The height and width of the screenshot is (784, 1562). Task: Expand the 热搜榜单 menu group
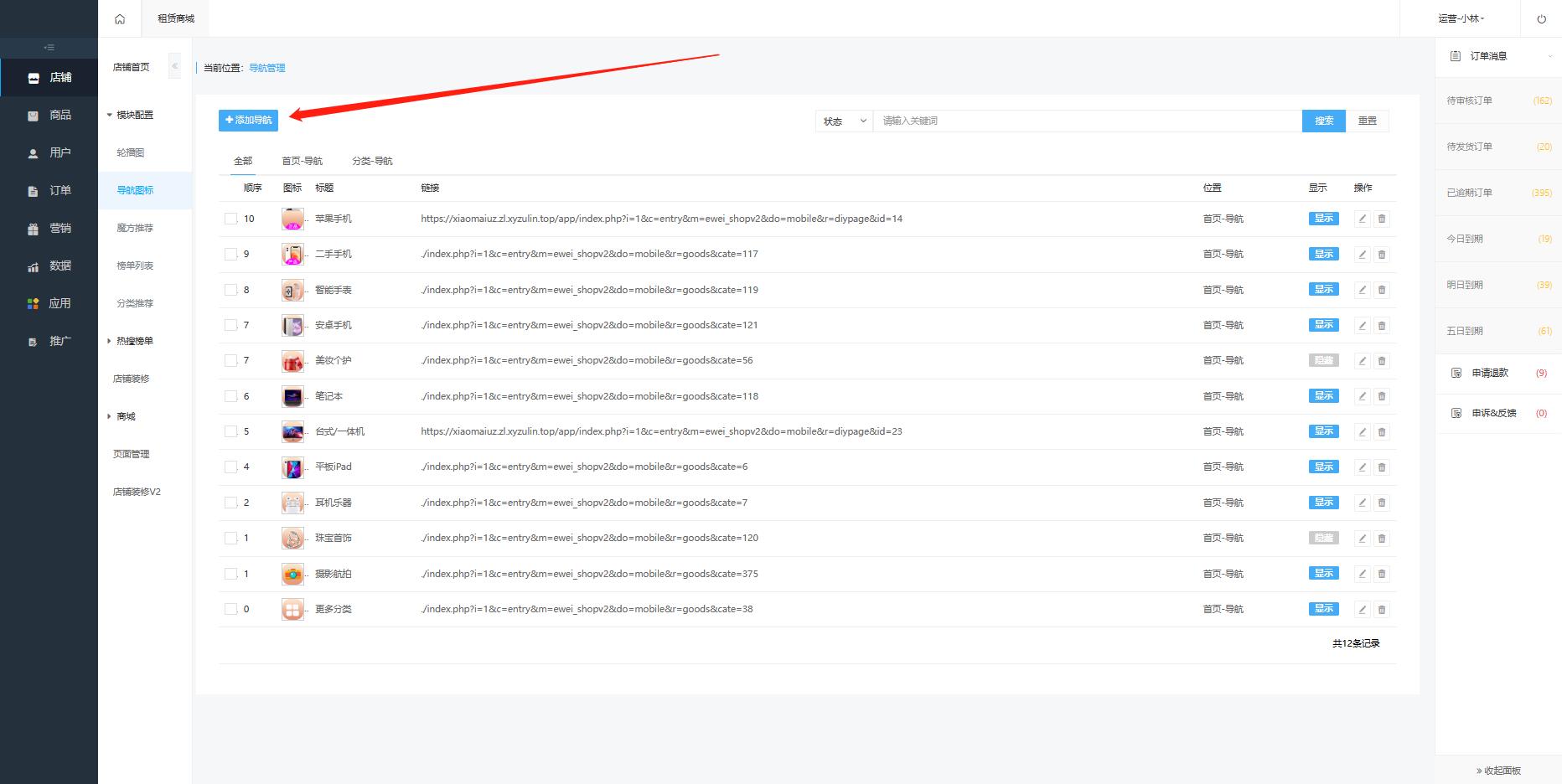click(131, 341)
